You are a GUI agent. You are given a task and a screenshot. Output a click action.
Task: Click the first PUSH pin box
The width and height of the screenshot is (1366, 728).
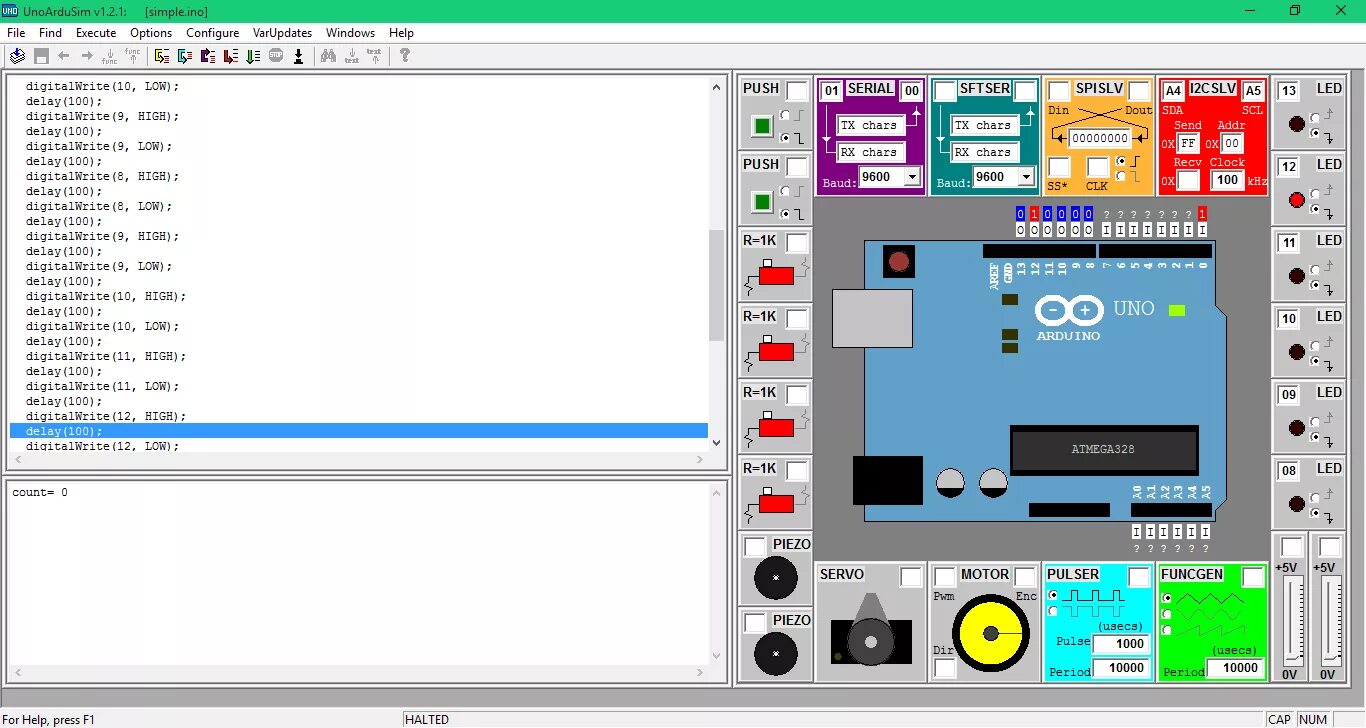click(797, 91)
